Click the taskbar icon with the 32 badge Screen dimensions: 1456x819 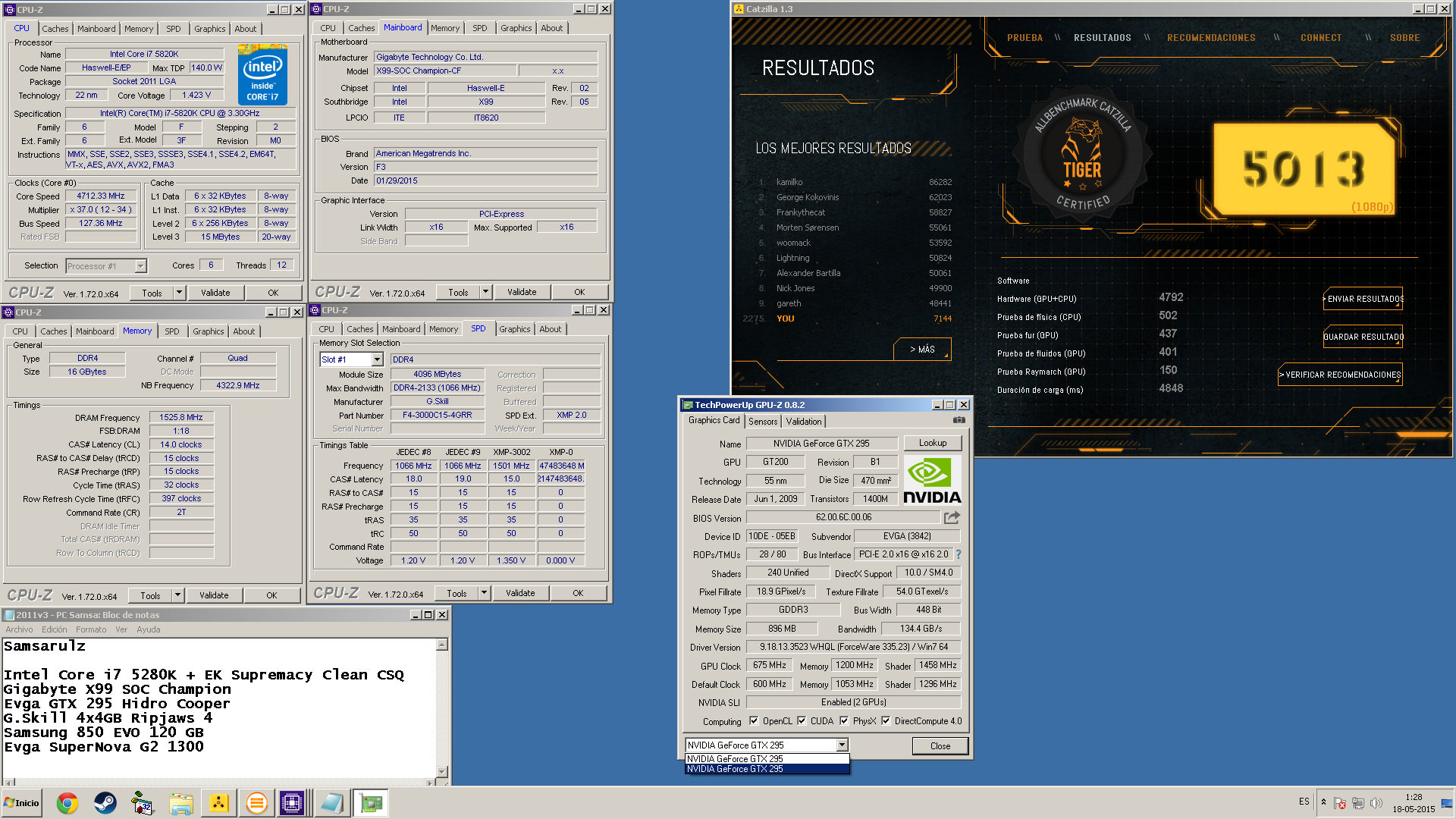click(142, 803)
